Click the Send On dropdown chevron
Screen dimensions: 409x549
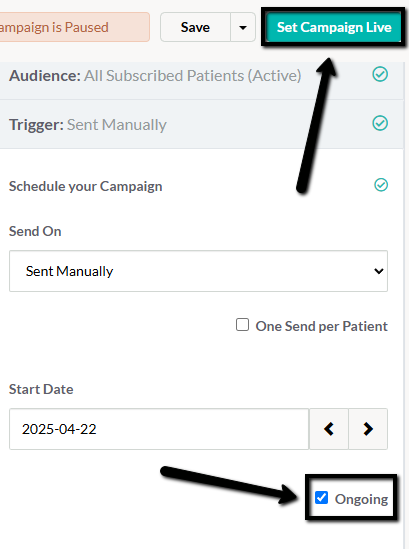pyautogui.click(x=379, y=271)
